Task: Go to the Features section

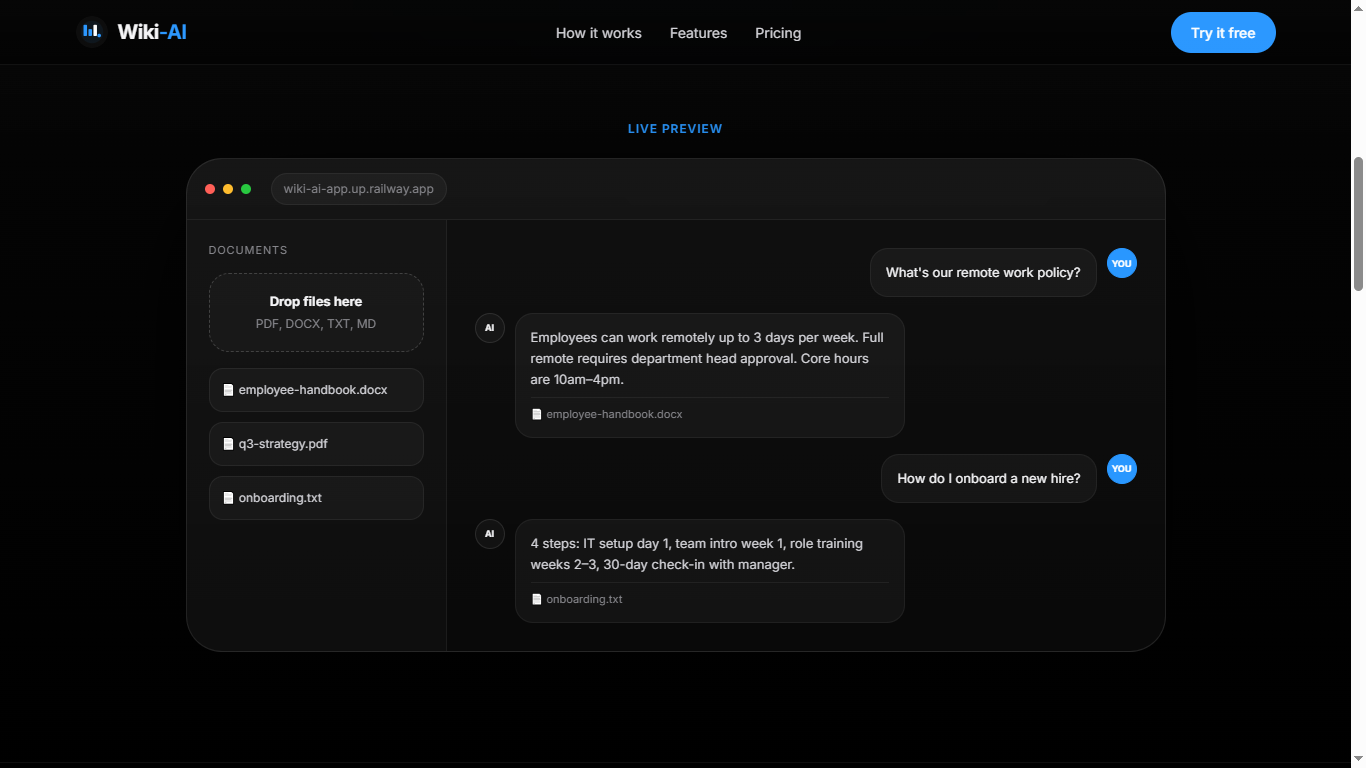Action: [x=698, y=33]
